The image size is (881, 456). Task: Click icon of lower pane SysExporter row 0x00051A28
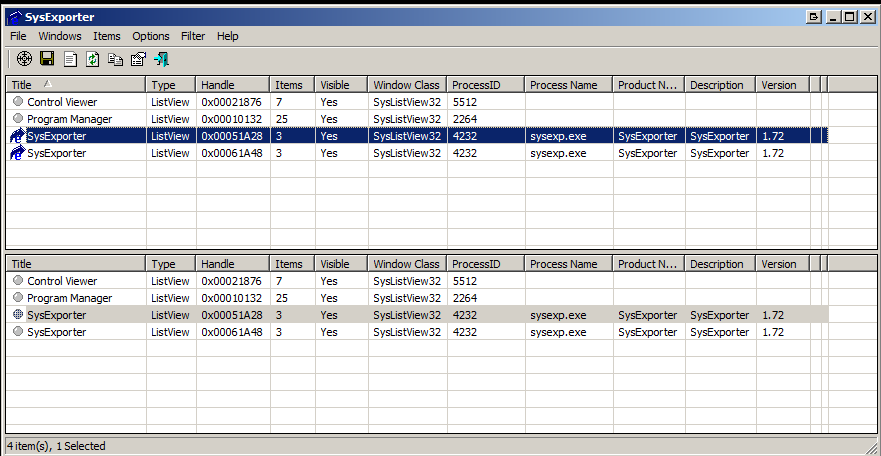point(19,314)
